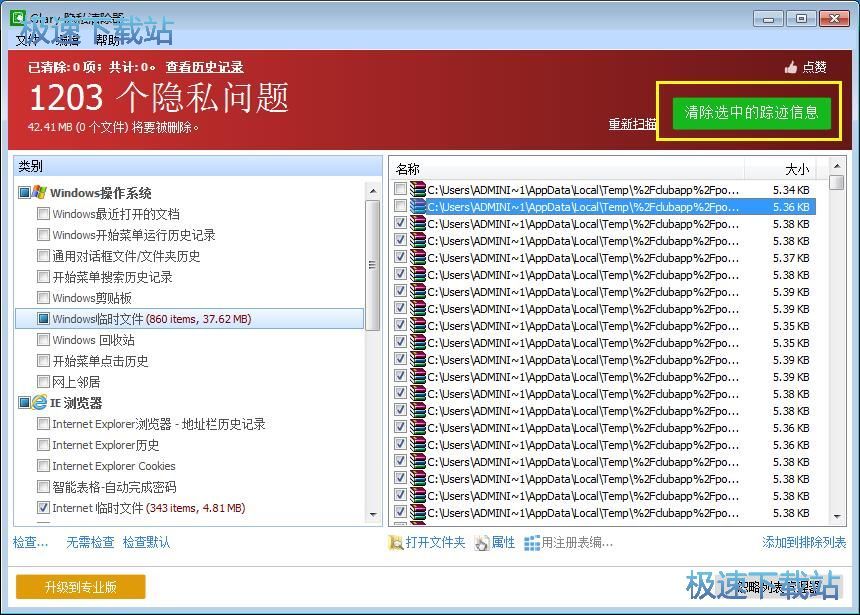Screen dimensions: 860x615
Task: Toggle the Windows操作系统 group checkbox
Action: (x=24, y=193)
